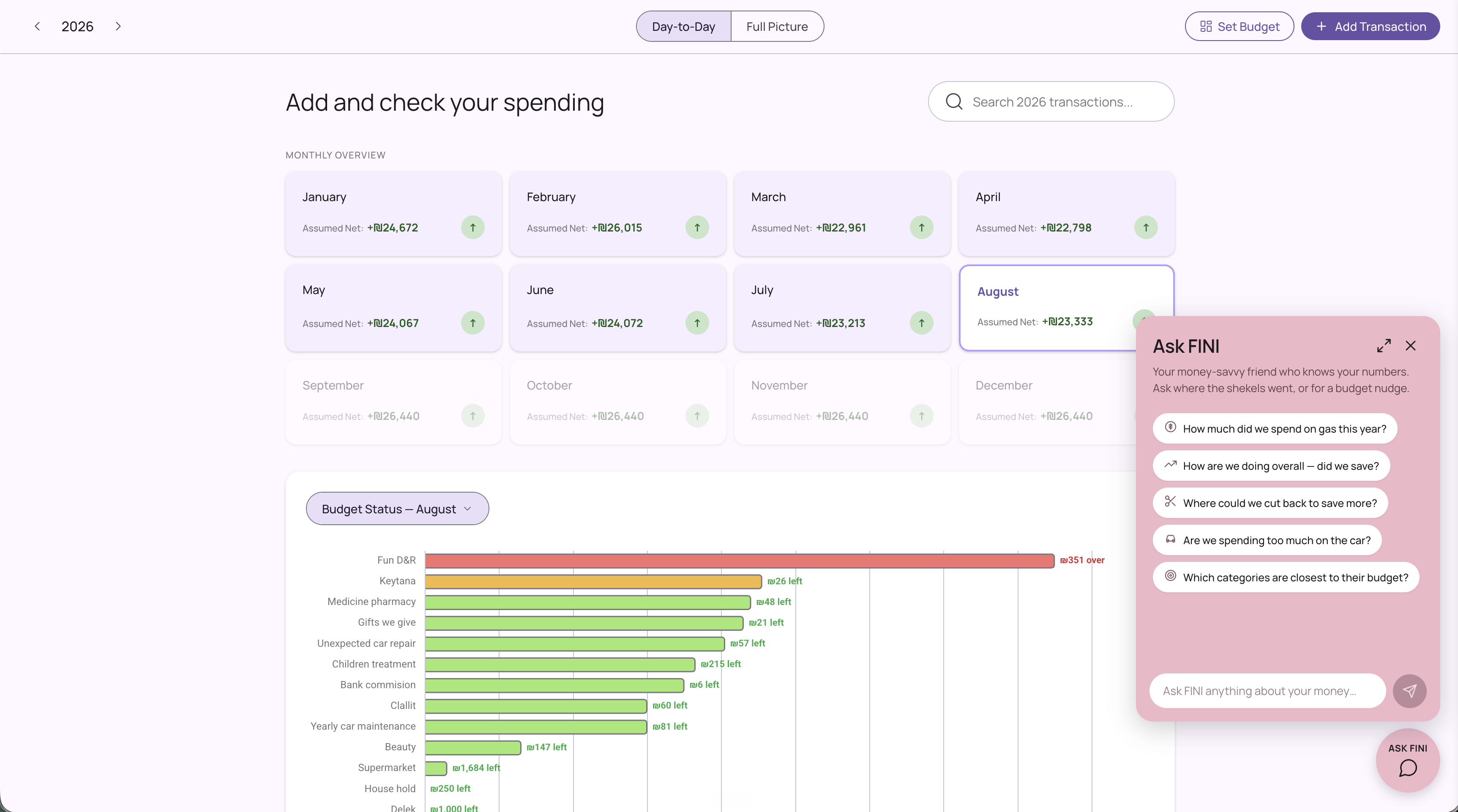This screenshot has height=812, width=1458.
Task: Click March's green up-arrow icon
Action: pos(921,227)
